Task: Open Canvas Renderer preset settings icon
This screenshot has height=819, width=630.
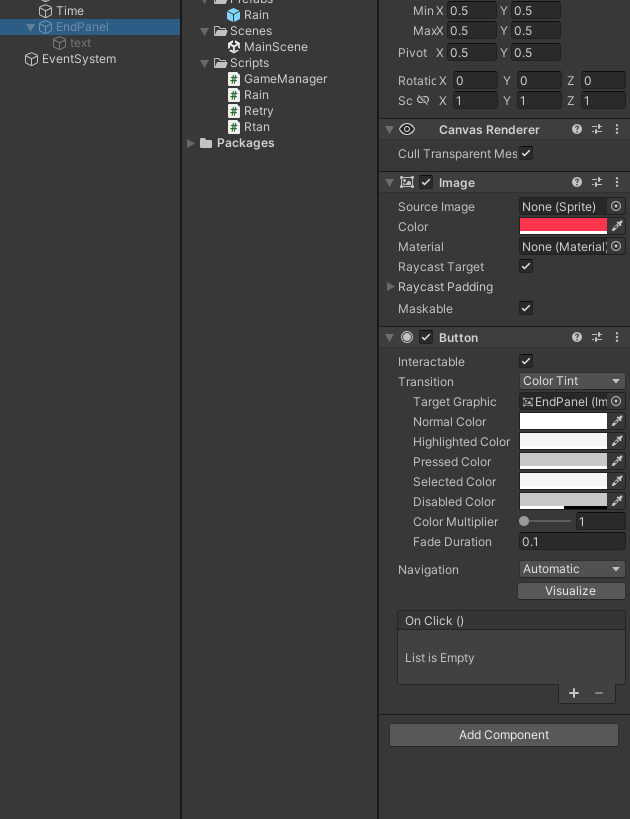Action: [x=597, y=129]
